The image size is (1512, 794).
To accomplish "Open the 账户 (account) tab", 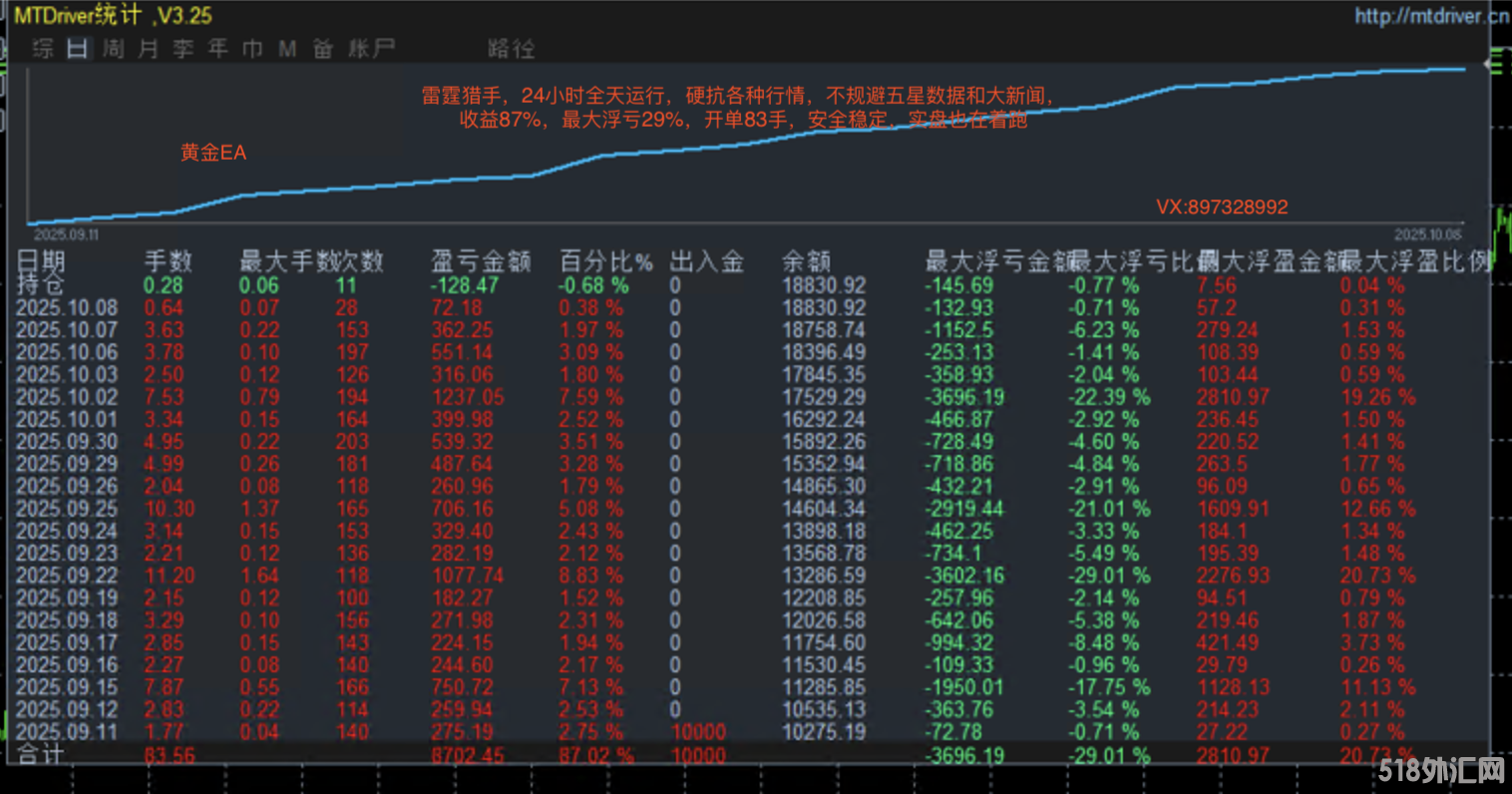I will (x=371, y=49).
